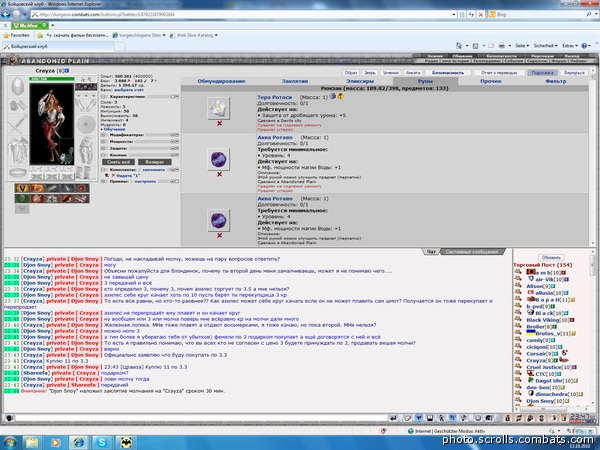This screenshot has width=600, height=450.
Task: Click the clock icon in chat bar
Action: 478,418
